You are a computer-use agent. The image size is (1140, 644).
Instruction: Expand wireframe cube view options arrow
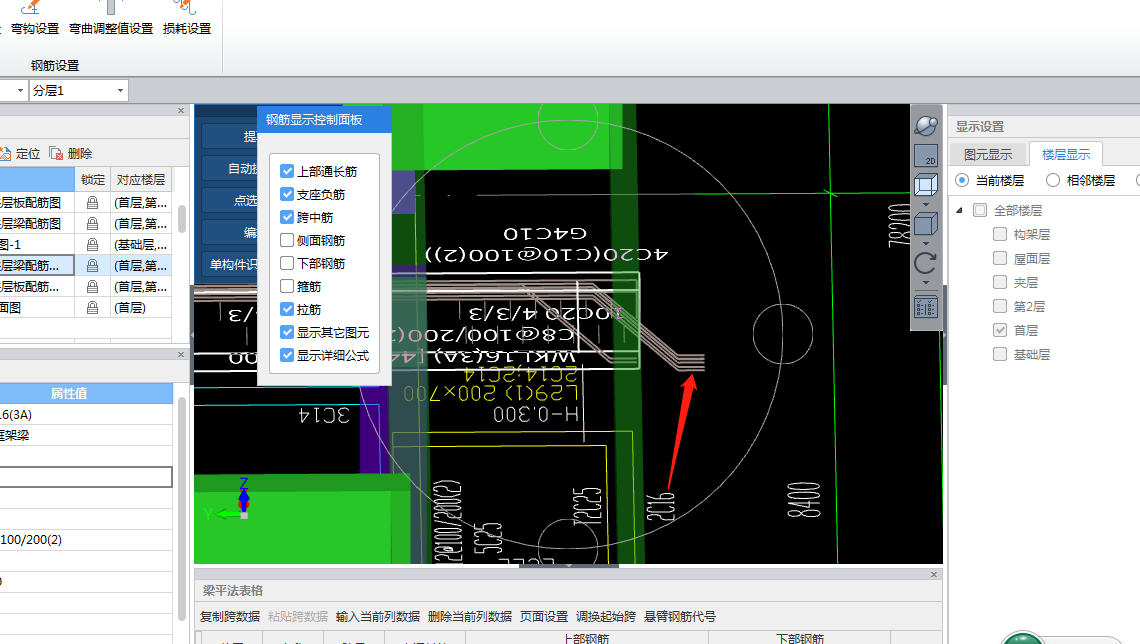pyautogui.click(x=926, y=204)
